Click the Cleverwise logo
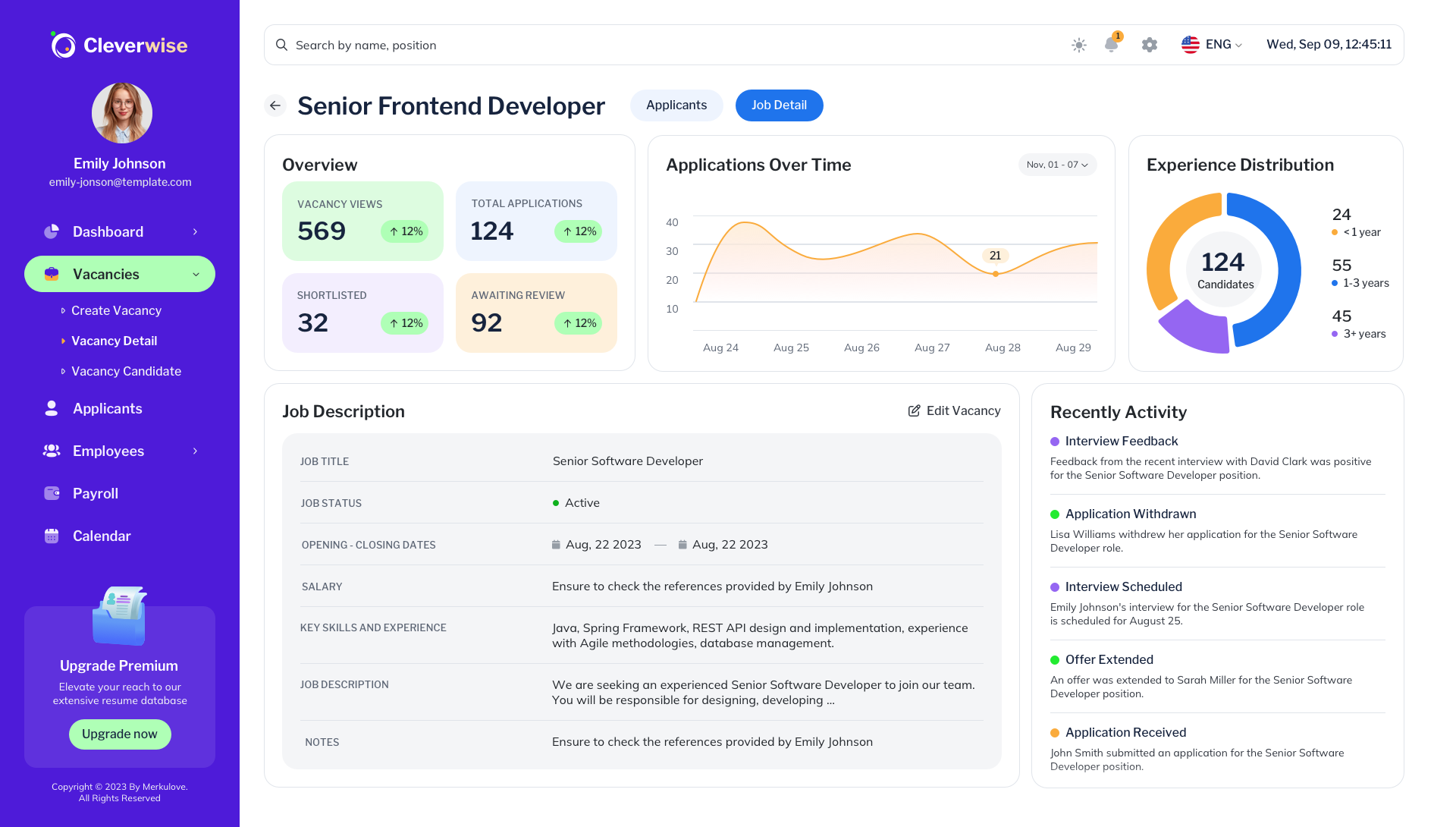Image resolution: width=1456 pixels, height=827 pixels. coord(118,45)
